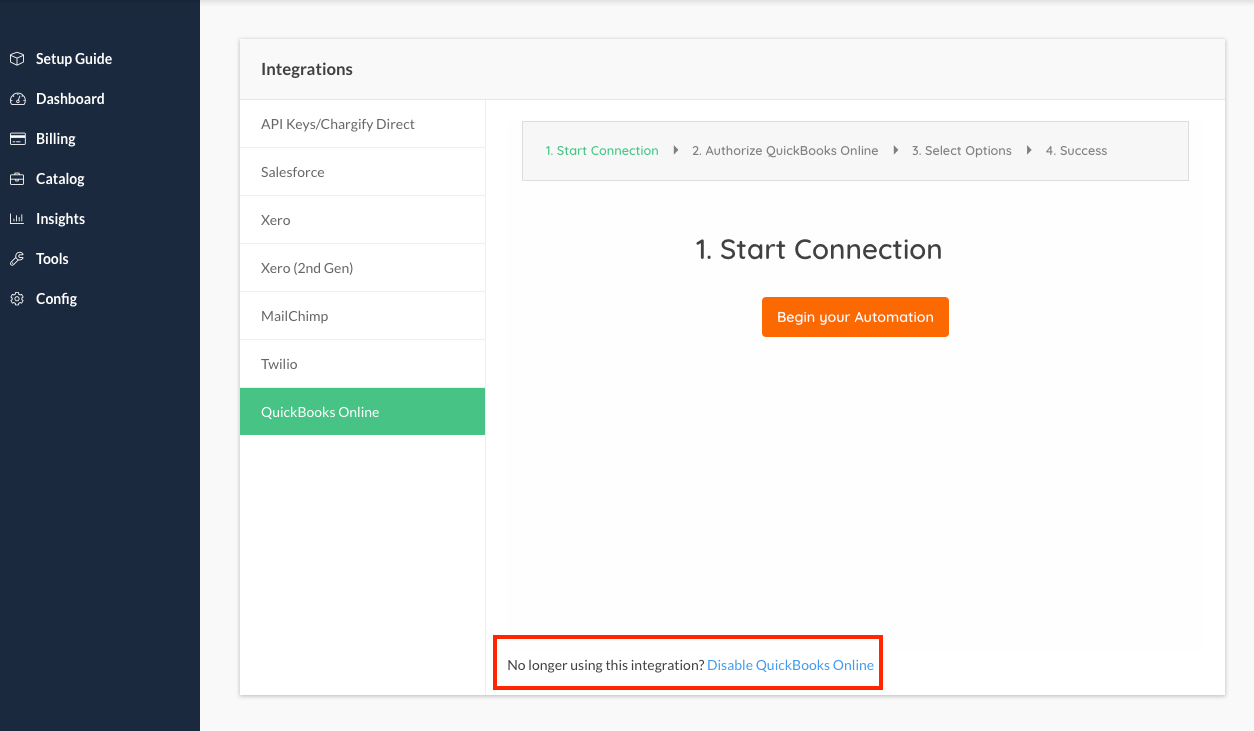This screenshot has width=1254, height=731.
Task: Click the Tools wrench icon
Action: pyautogui.click(x=17, y=259)
